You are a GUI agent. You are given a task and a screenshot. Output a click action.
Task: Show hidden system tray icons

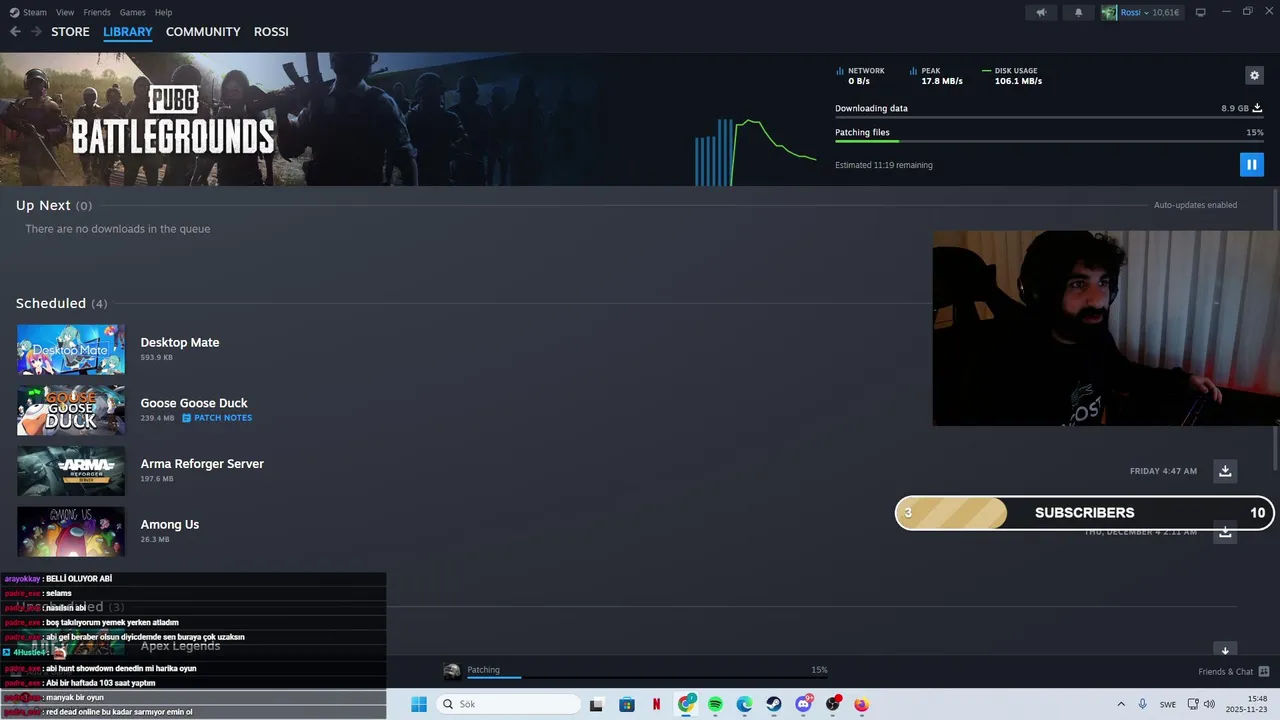[1121, 704]
